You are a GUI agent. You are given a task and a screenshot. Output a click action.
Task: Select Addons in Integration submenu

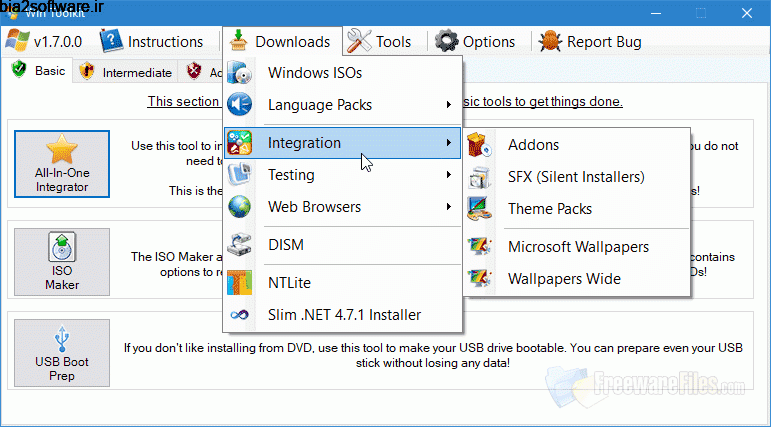(576, 145)
